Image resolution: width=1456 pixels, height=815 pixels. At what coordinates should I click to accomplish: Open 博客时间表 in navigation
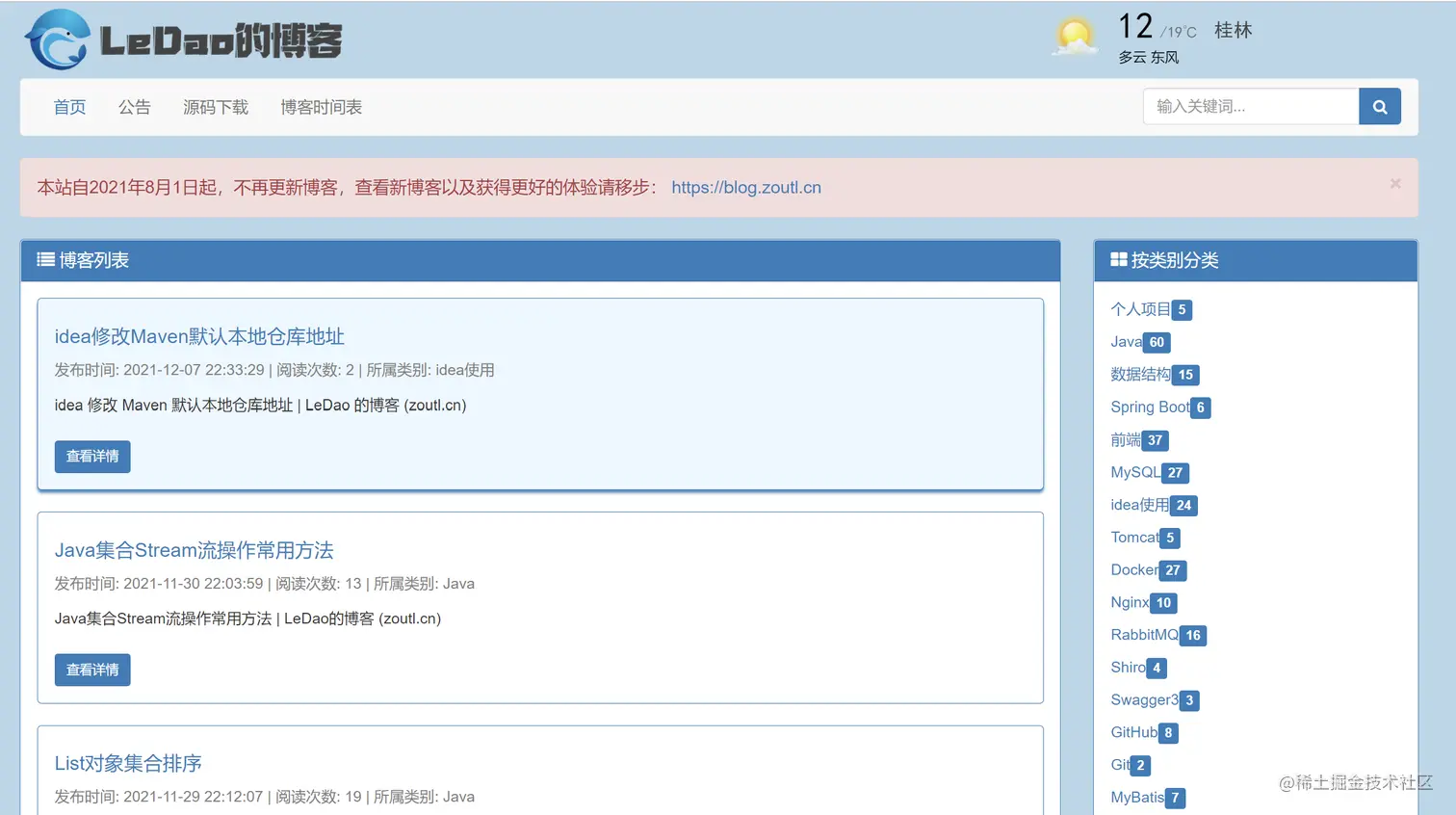[x=321, y=107]
